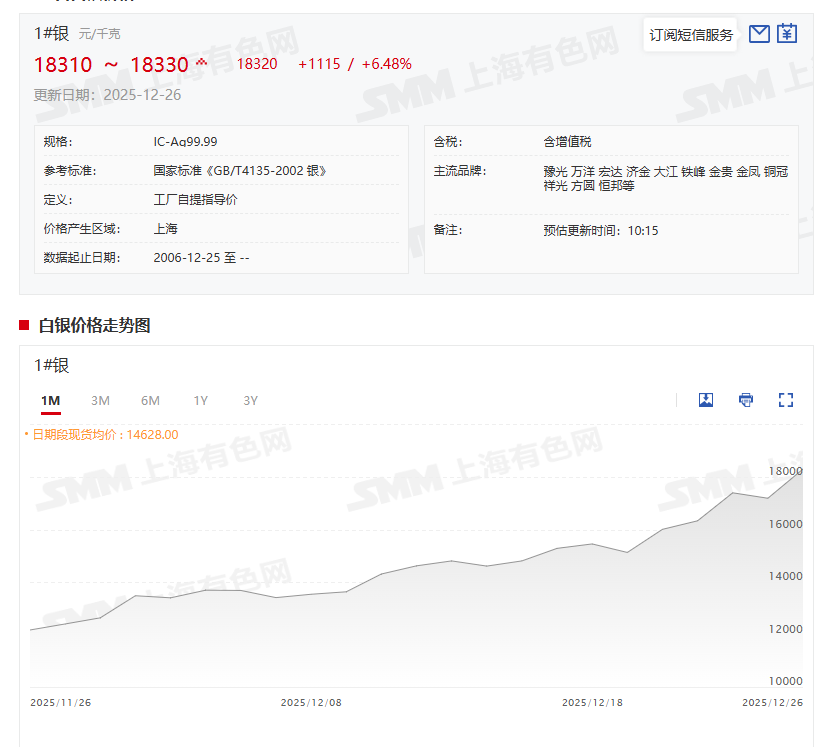Save the silver chart as image
Image resolution: width=820 pixels, height=747 pixels.
click(706, 400)
